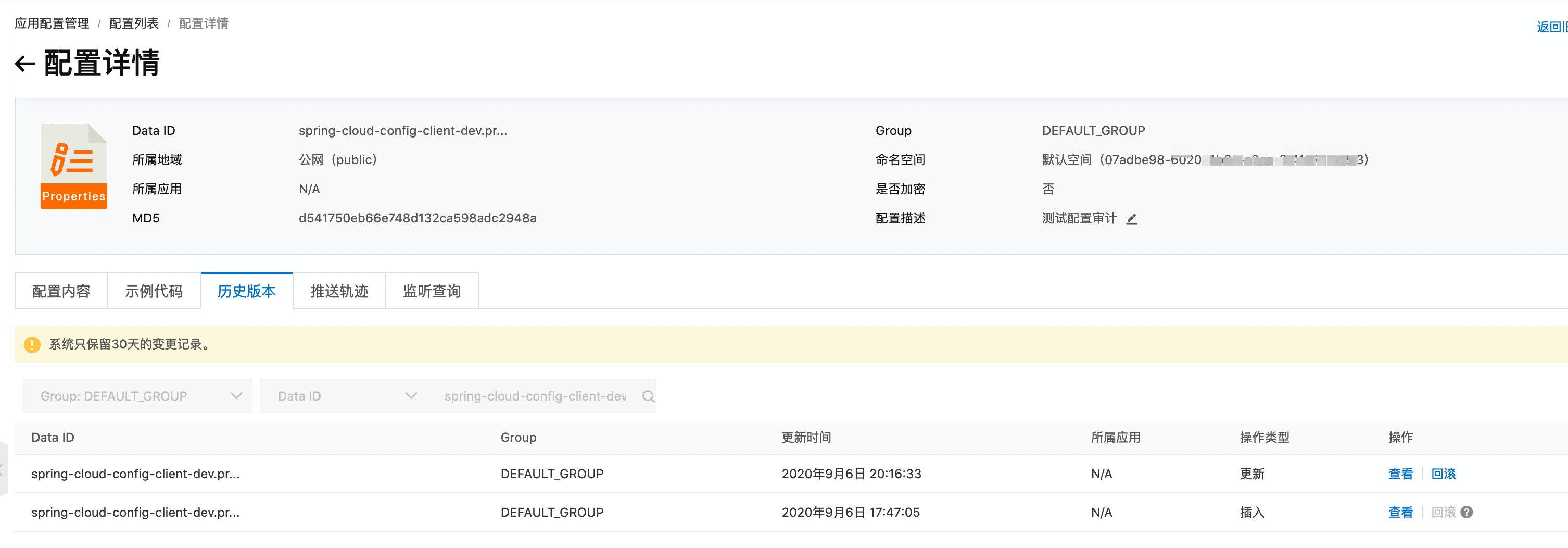The height and width of the screenshot is (548, 1568).
Task: Click the spring-cloud-config-client-dev search input field
Action: tap(535, 396)
